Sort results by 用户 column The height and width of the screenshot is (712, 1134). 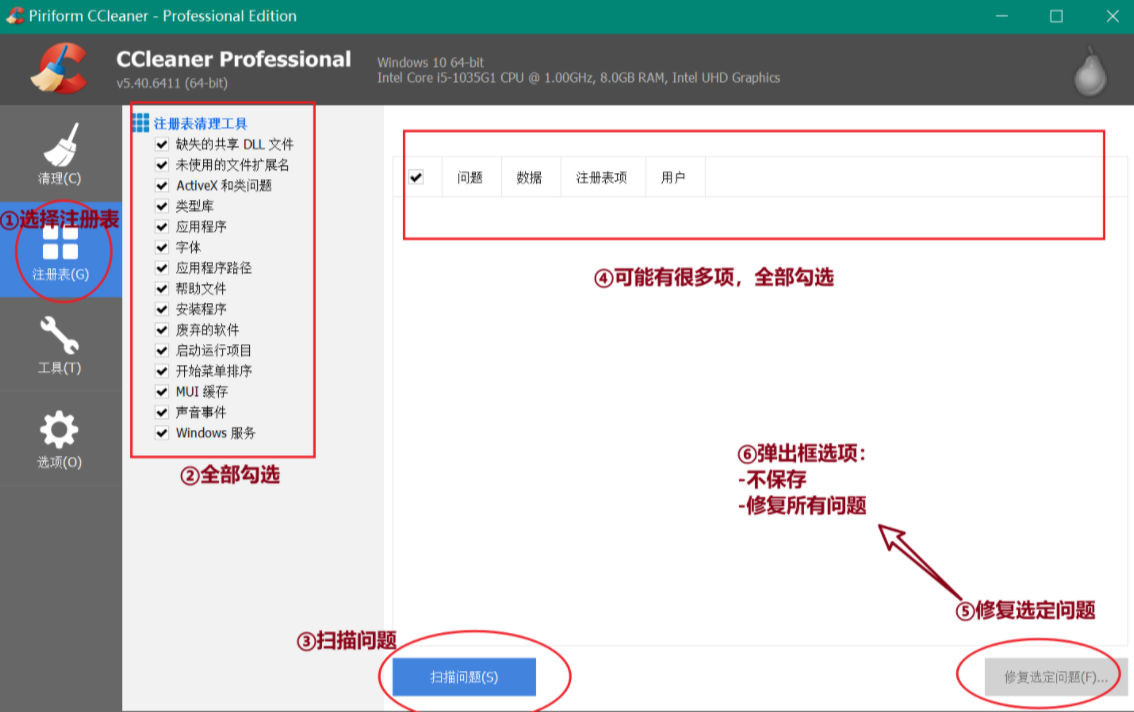pos(674,177)
